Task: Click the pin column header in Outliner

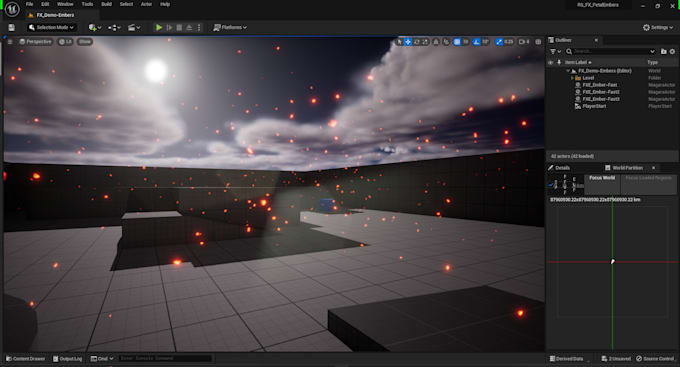Action: point(559,62)
